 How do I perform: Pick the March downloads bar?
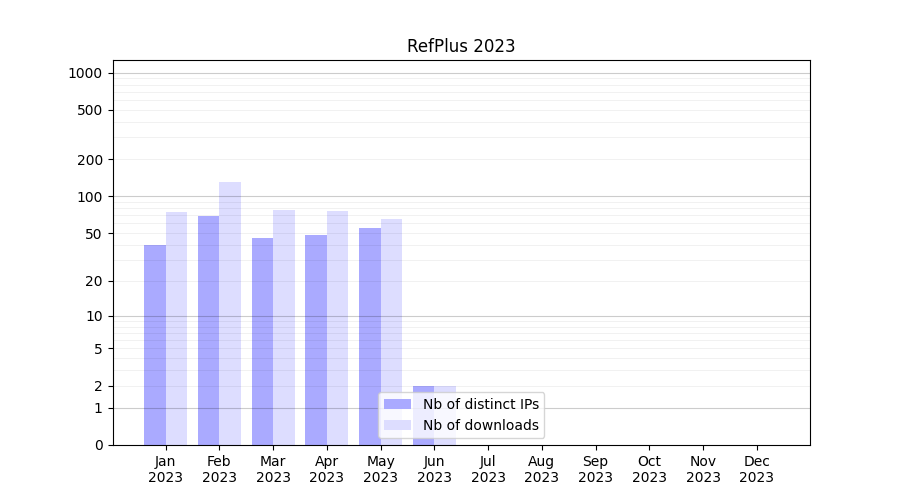pos(284,327)
